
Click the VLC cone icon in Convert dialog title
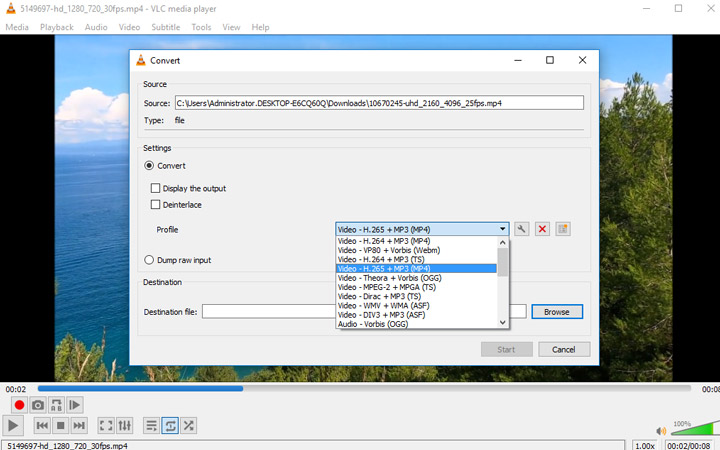[x=141, y=60]
